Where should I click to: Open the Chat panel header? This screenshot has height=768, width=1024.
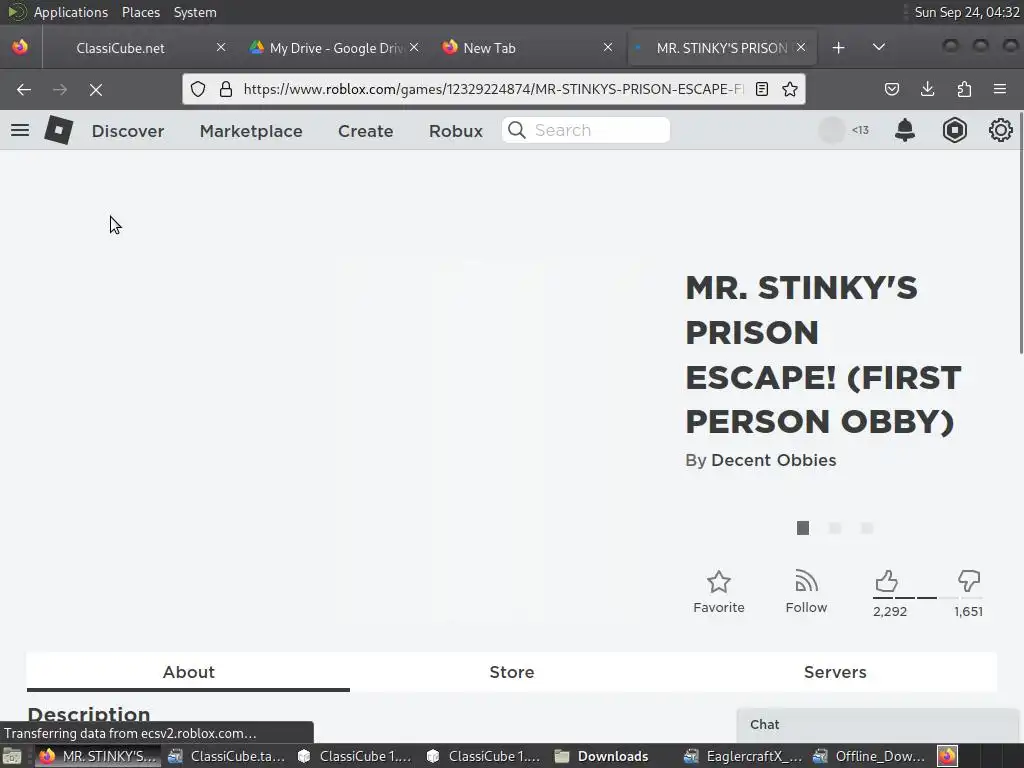point(876,724)
